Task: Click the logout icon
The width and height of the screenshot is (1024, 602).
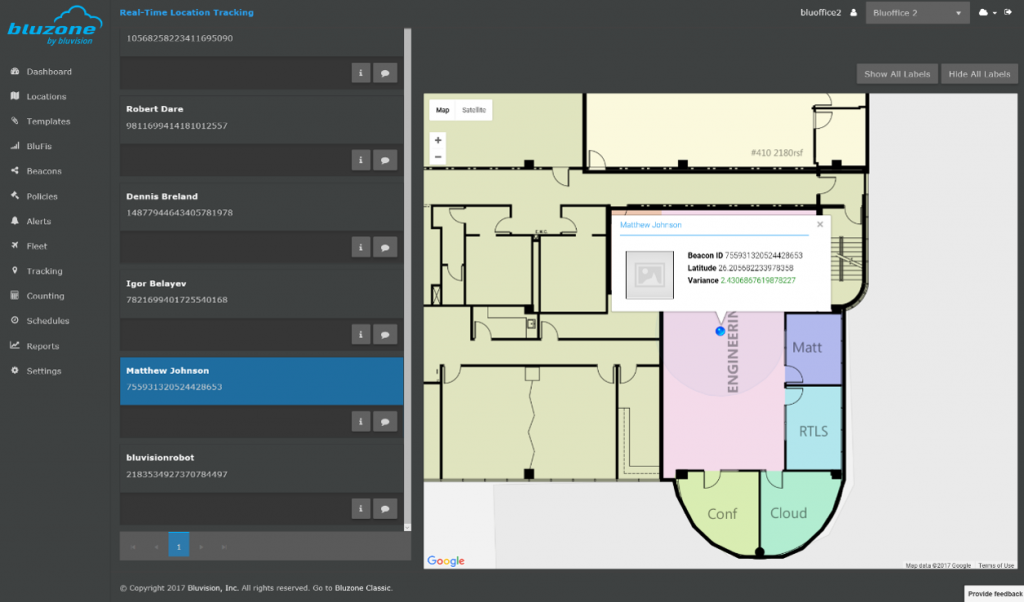Action: click(1008, 12)
